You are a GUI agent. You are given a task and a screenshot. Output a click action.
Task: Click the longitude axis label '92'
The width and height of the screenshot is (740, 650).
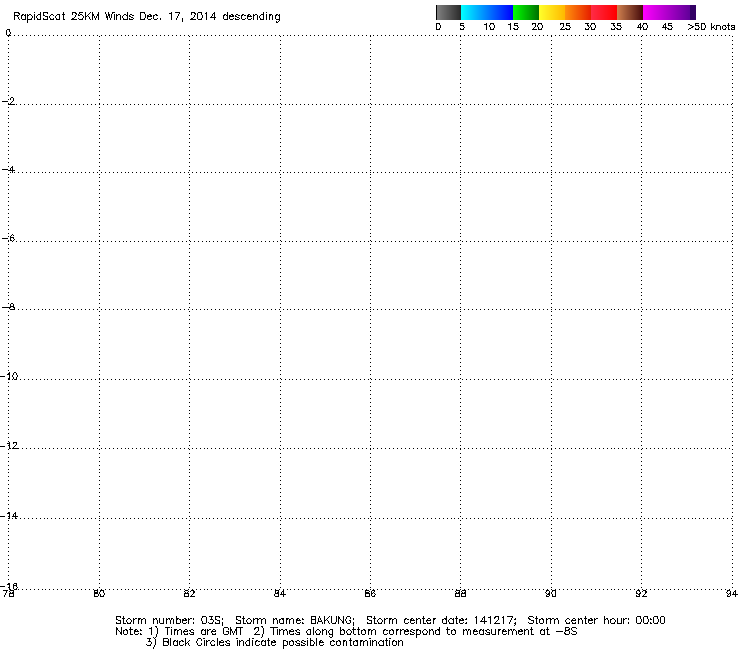click(641, 594)
